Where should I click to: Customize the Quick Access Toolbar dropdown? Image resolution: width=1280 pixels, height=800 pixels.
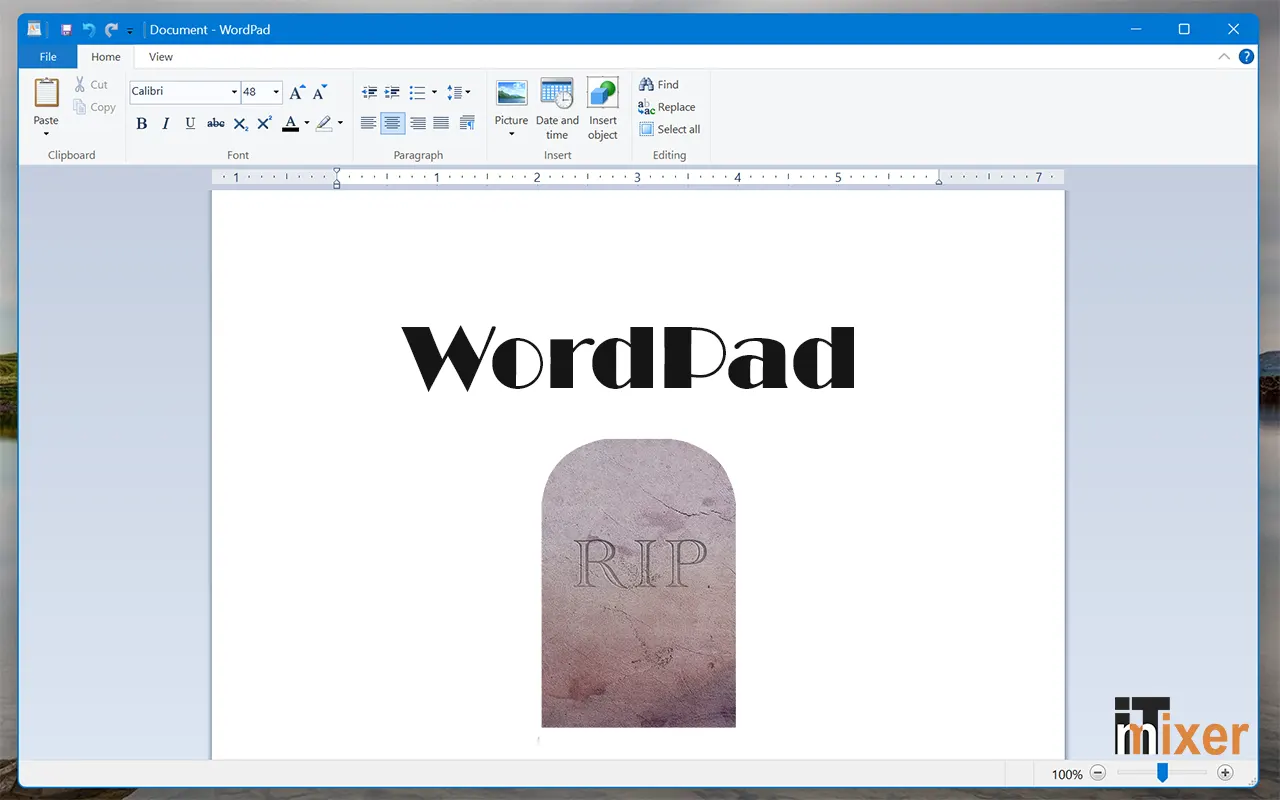(x=130, y=31)
